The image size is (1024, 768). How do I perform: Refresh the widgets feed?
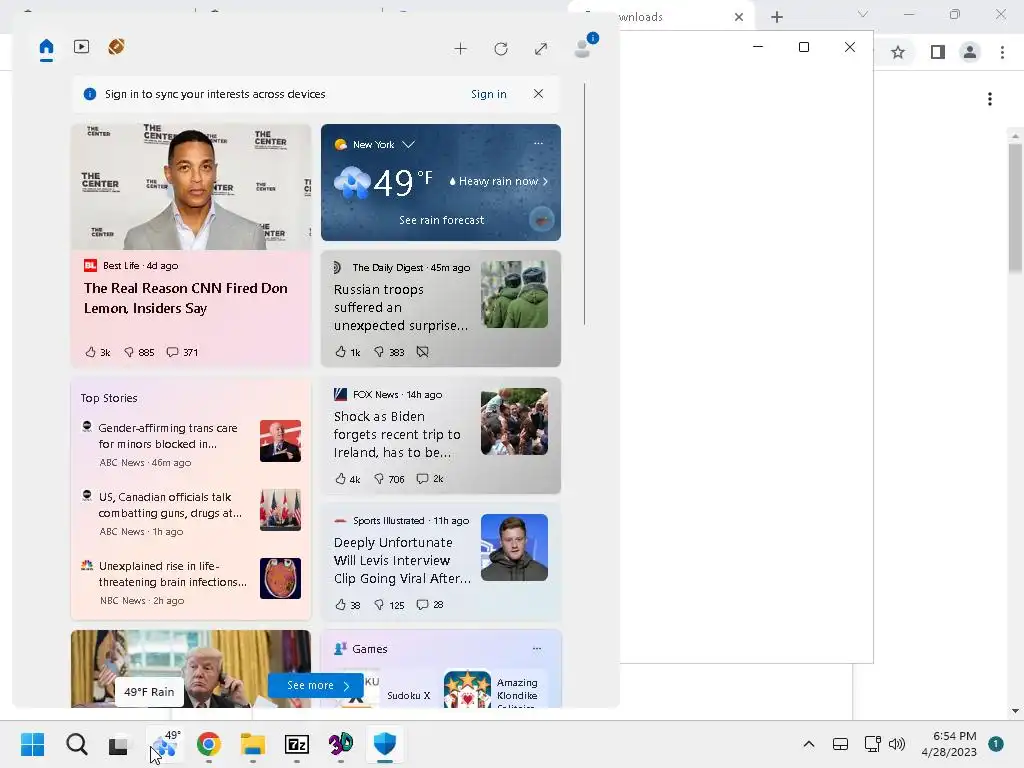(501, 48)
